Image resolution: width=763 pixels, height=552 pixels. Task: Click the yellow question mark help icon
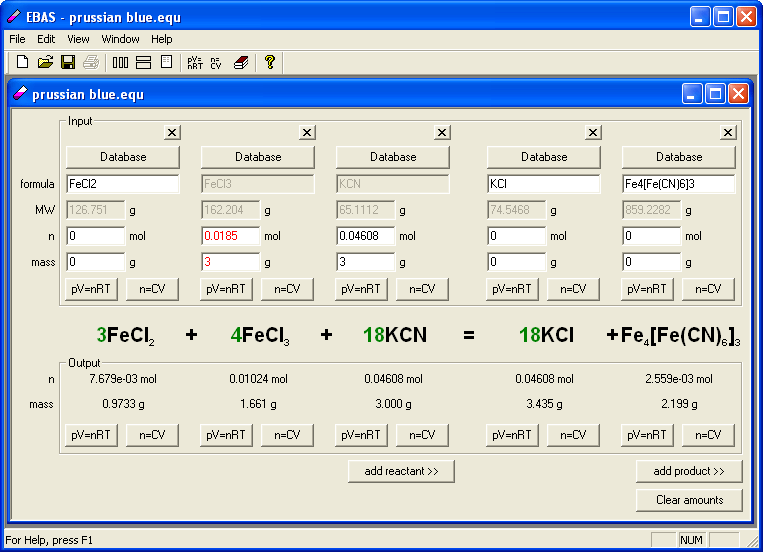(x=270, y=62)
